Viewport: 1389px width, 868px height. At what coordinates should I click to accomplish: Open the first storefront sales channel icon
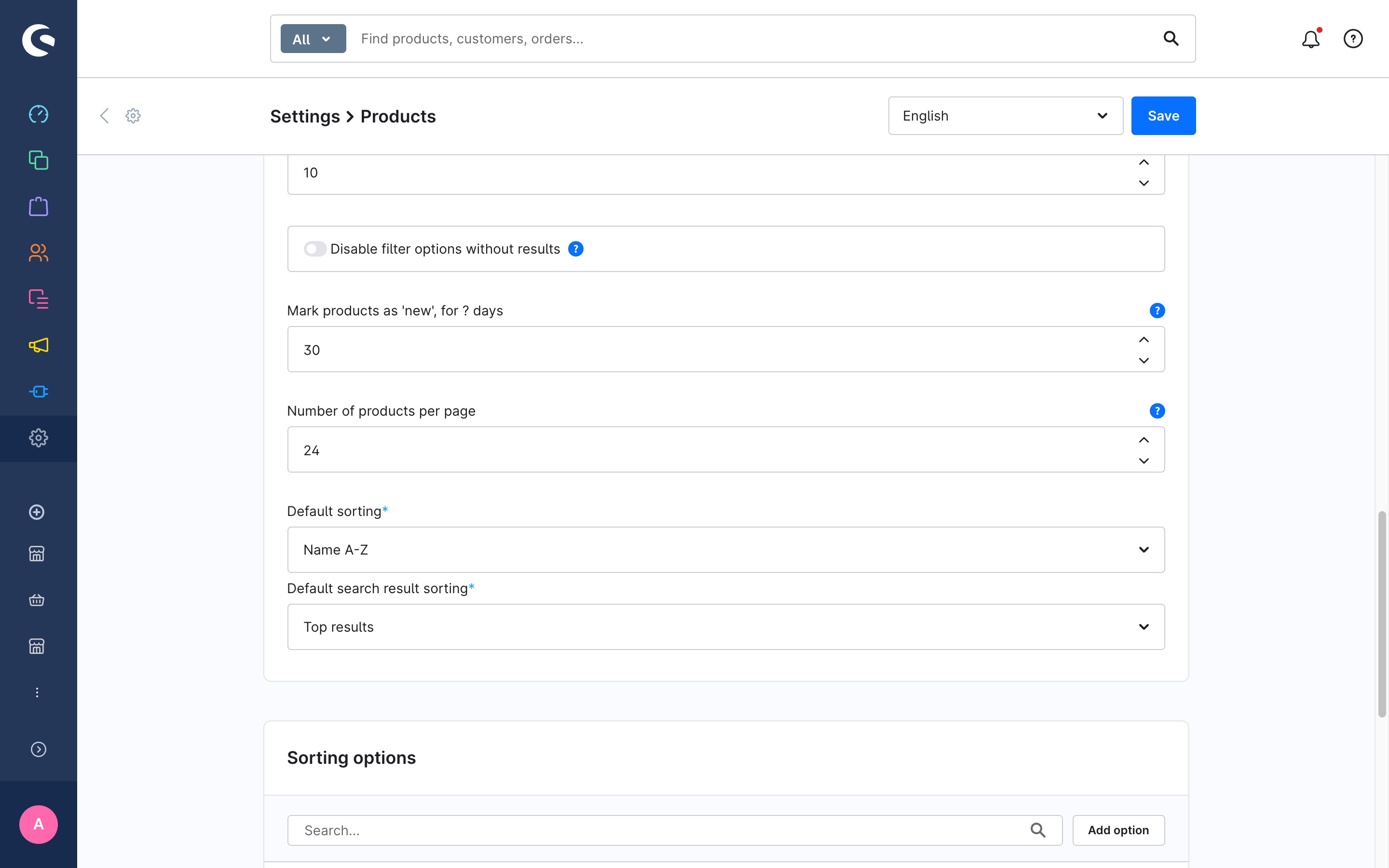(37, 554)
